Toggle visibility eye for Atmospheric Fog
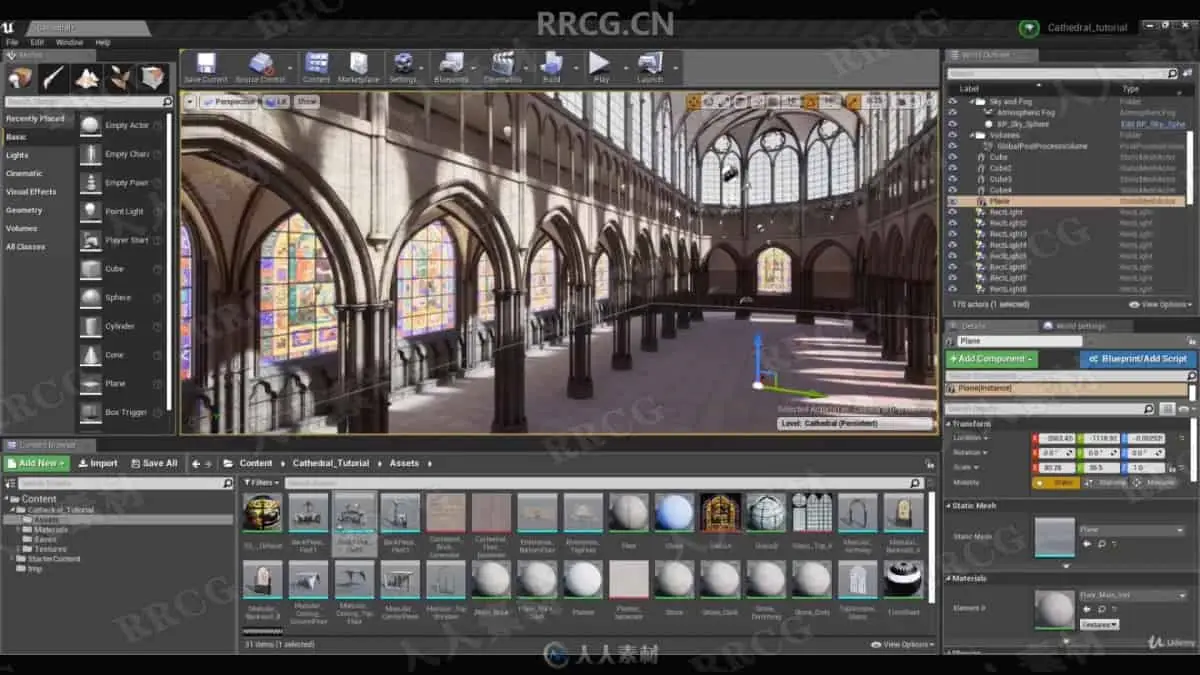This screenshot has height=675, width=1200. click(x=952, y=113)
